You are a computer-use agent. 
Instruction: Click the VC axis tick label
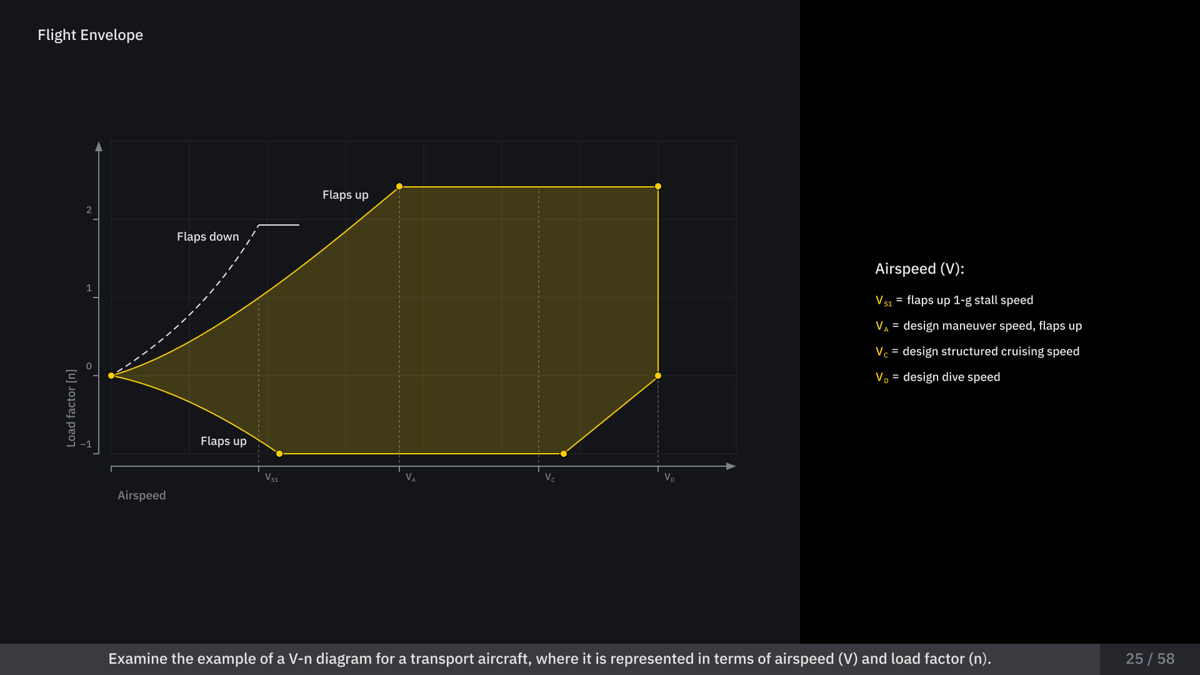(x=549, y=478)
